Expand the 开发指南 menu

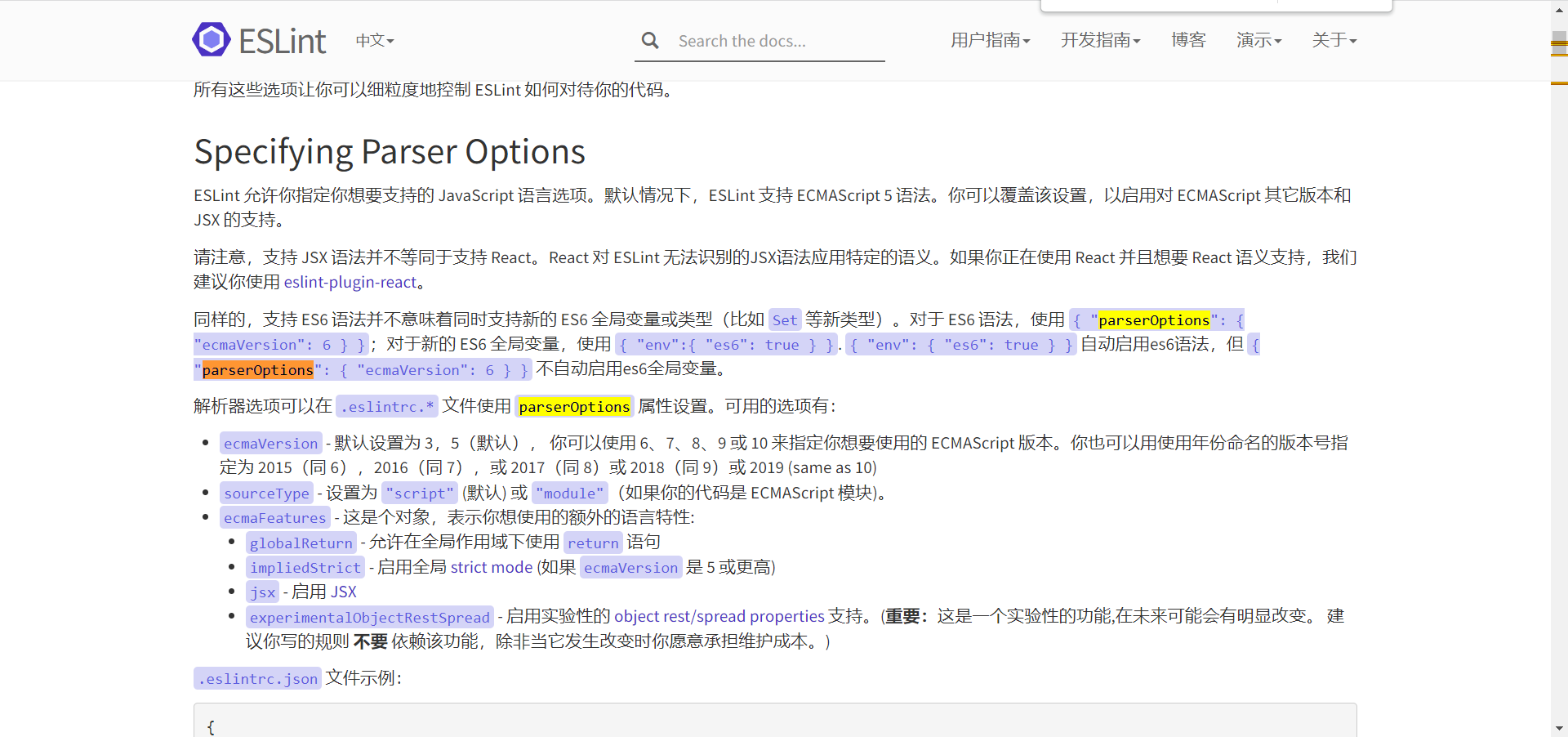click(x=1100, y=40)
